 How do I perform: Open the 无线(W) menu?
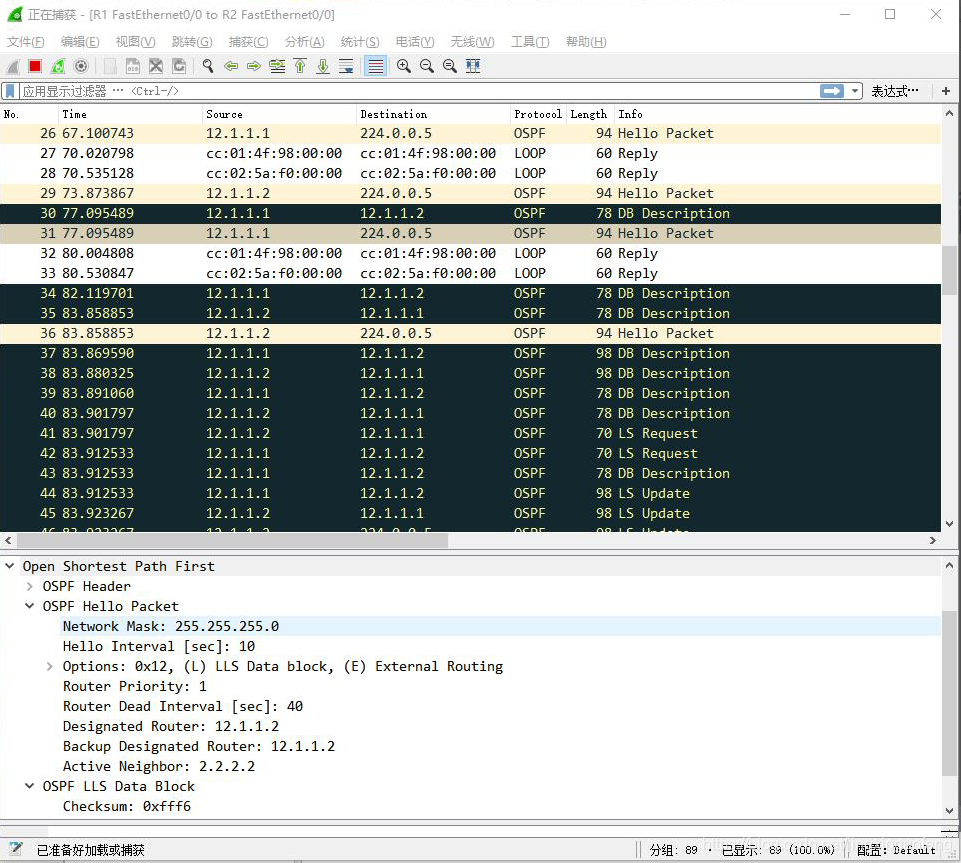point(473,42)
